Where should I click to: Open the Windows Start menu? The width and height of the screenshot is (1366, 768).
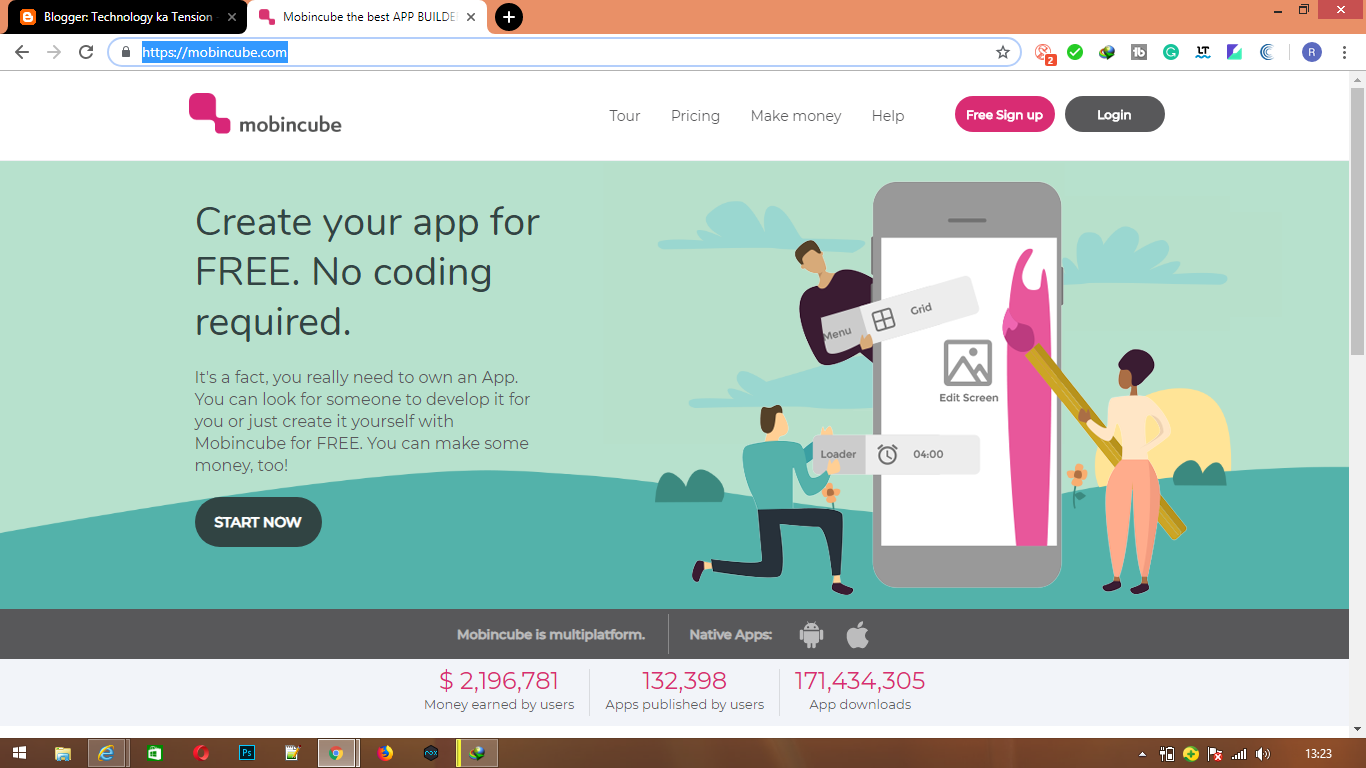[x=19, y=753]
